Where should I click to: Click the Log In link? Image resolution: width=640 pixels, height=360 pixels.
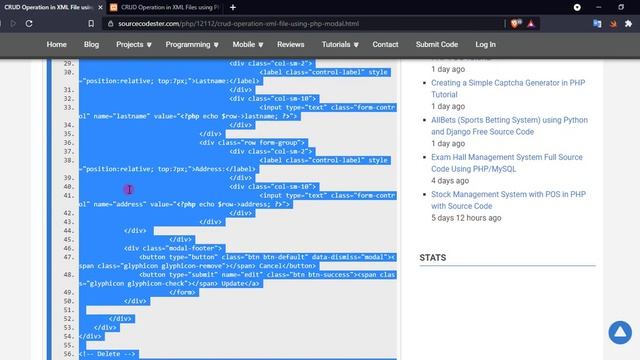(x=485, y=44)
